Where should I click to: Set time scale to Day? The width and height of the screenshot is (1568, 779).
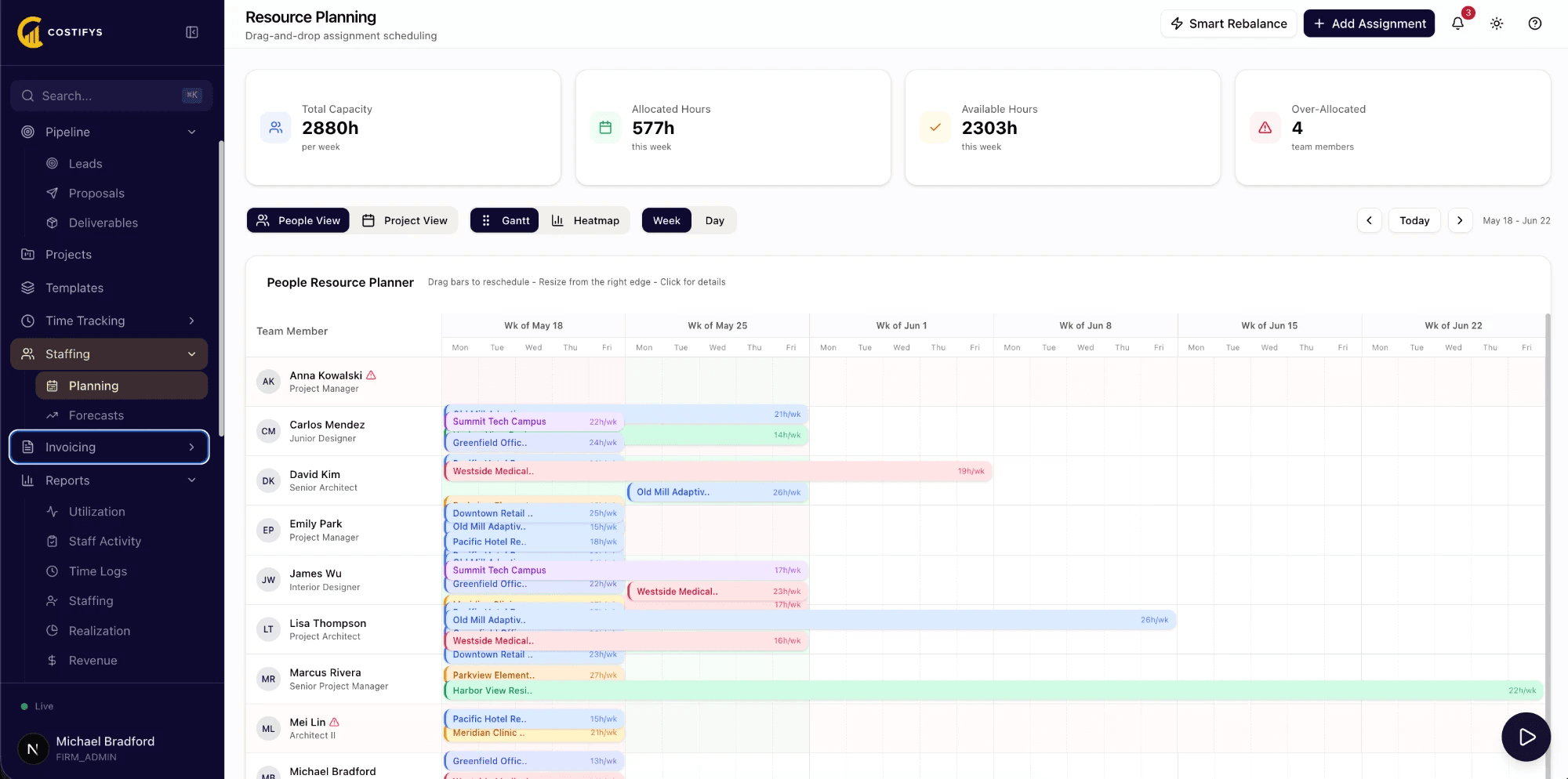[x=714, y=221]
